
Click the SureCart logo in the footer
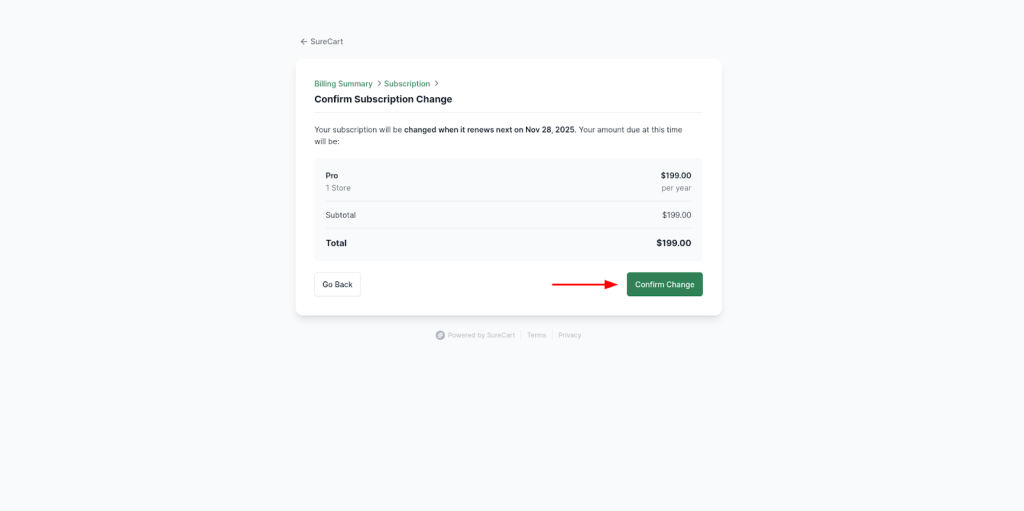pos(440,335)
